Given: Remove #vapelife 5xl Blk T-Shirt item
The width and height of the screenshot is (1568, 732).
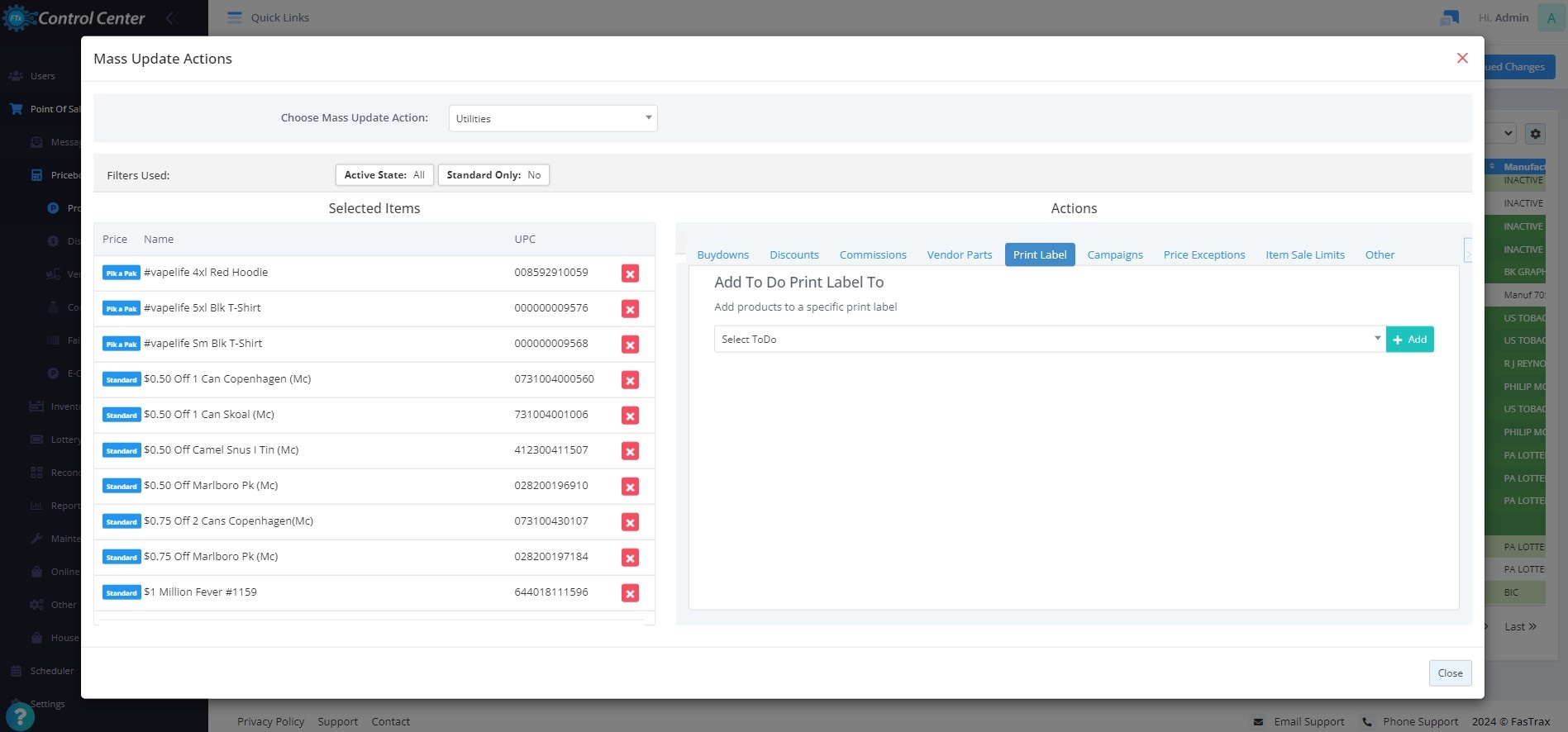Looking at the screenshot, I should [630, 309].
